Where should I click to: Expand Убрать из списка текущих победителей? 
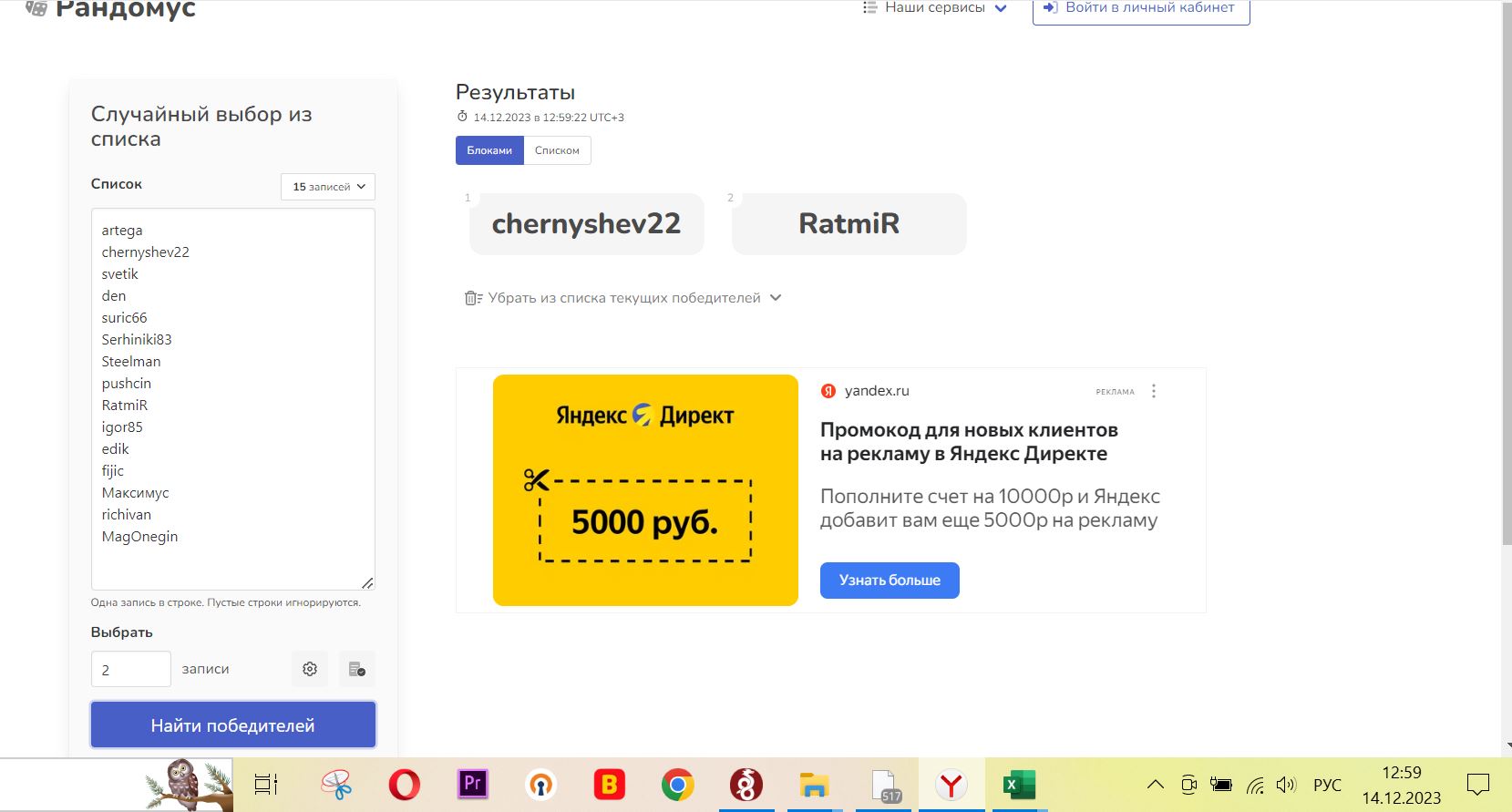click(623, 298)
